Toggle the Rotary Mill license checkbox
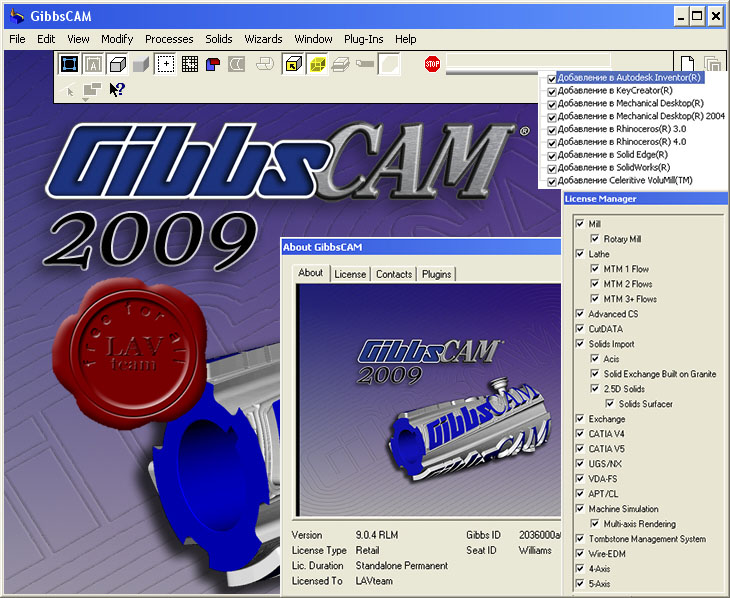The height and width of the screenshot is (598, 730). click(x=595, y=238)
